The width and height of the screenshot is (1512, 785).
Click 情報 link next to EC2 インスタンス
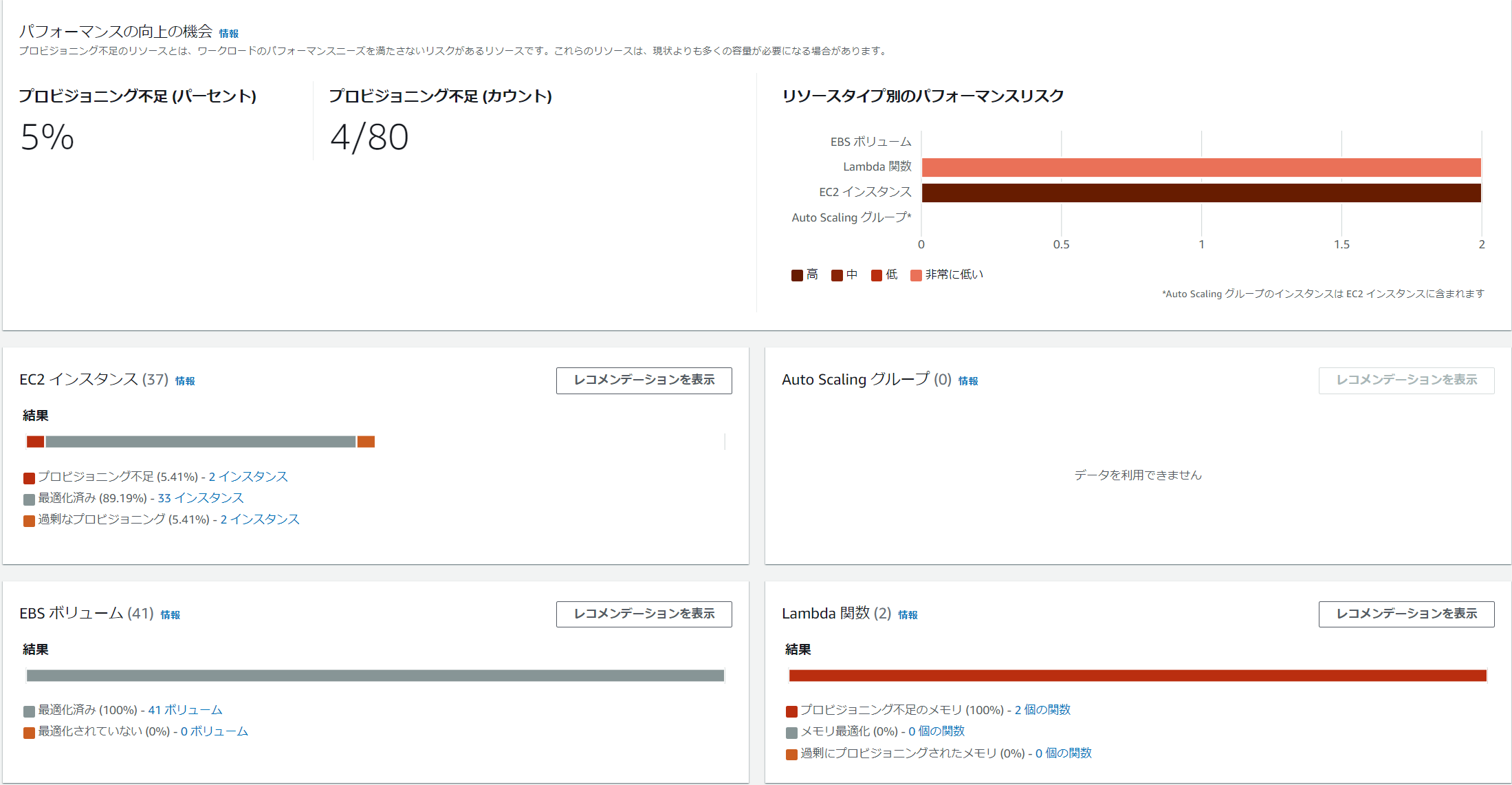click(185, 381)
